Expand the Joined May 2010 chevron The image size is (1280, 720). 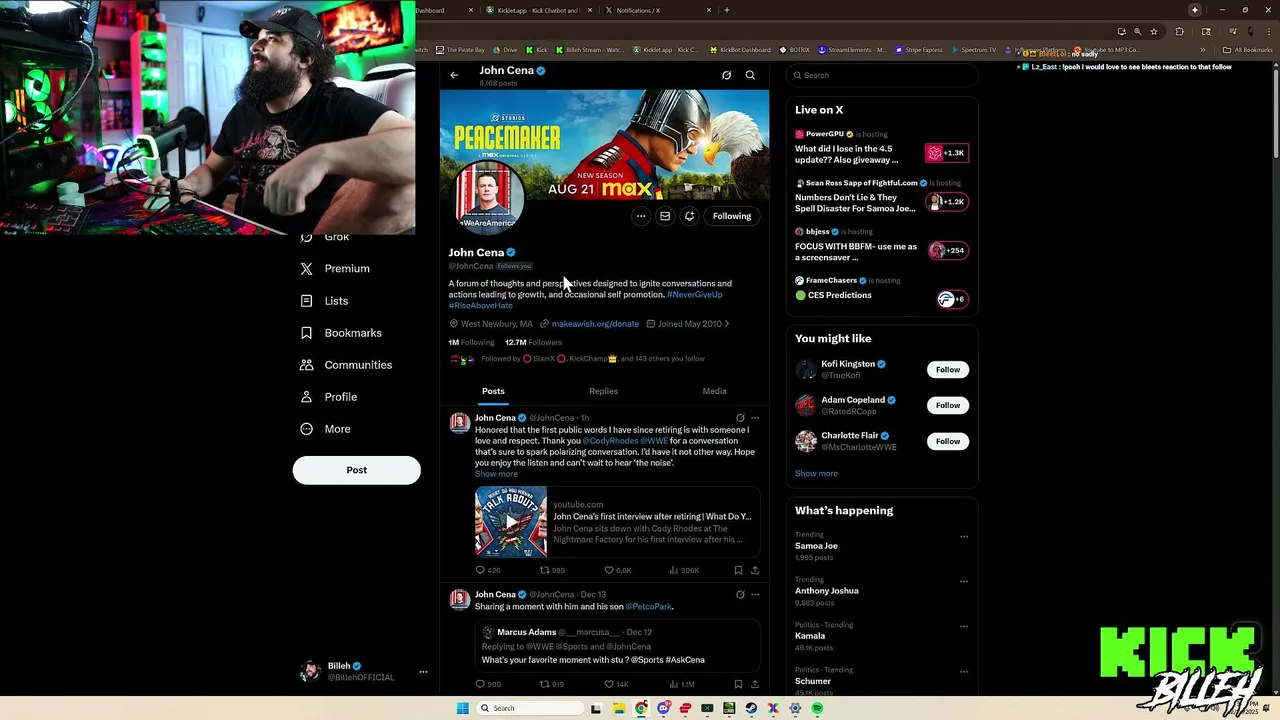pos(727,324)
